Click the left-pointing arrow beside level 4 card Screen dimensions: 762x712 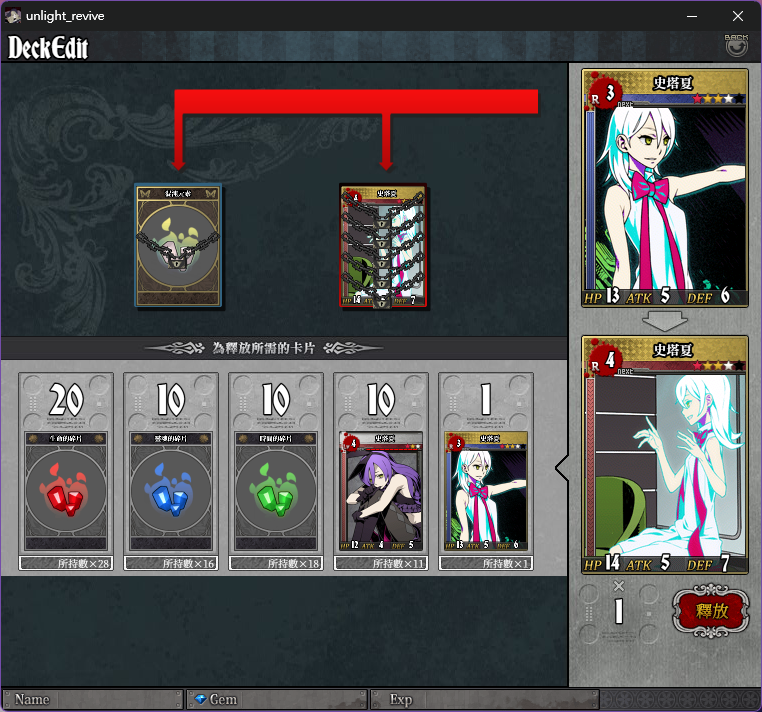point(562,468)
